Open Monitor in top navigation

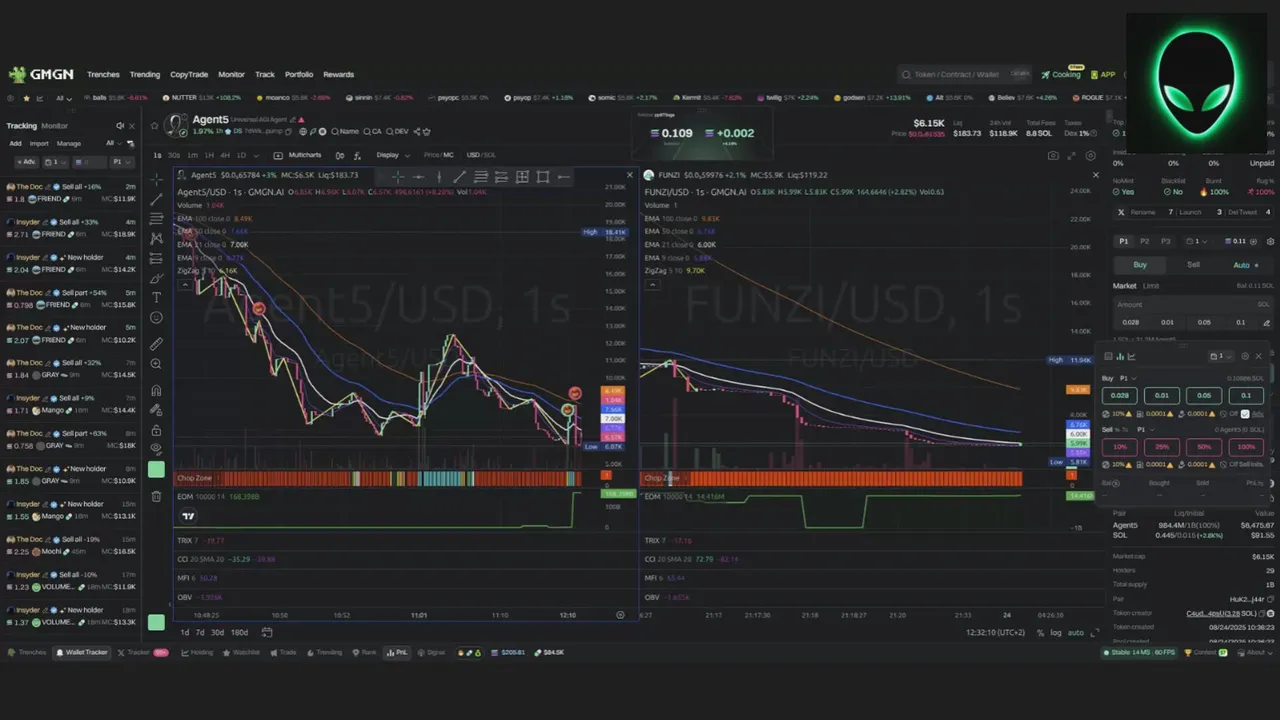click(231, 74)
